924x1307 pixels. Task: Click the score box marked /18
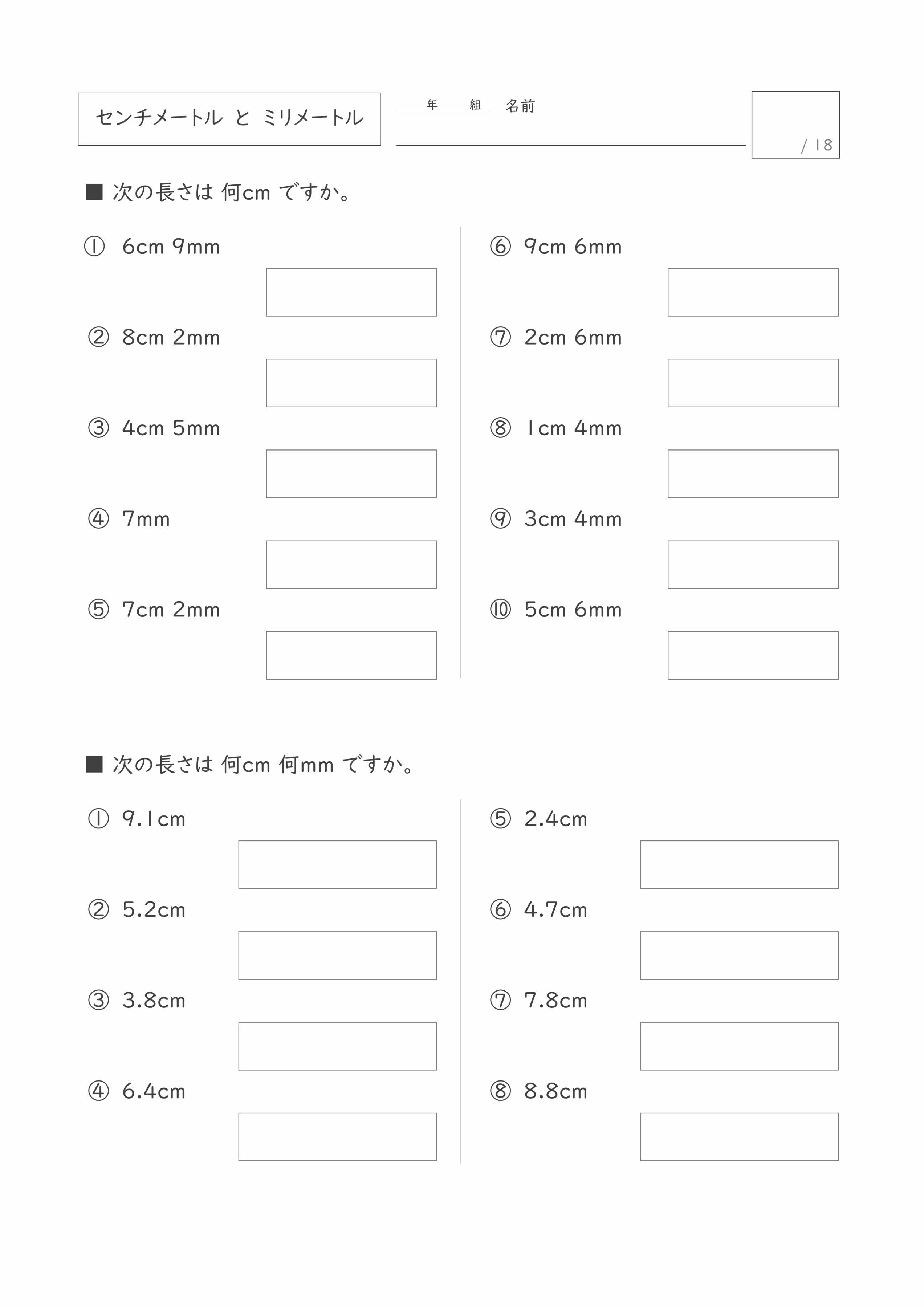[x=795, y=125]
